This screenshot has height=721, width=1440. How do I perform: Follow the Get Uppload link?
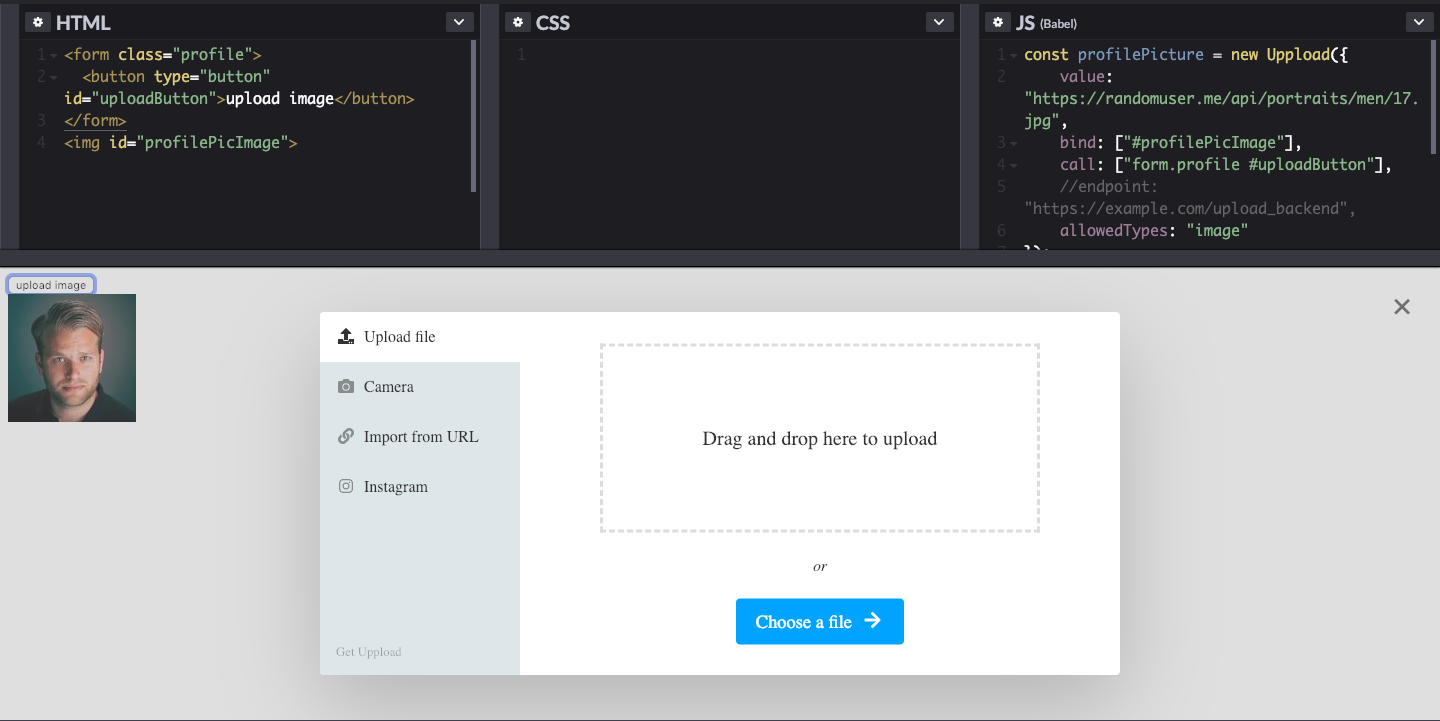tap(368, 651)
